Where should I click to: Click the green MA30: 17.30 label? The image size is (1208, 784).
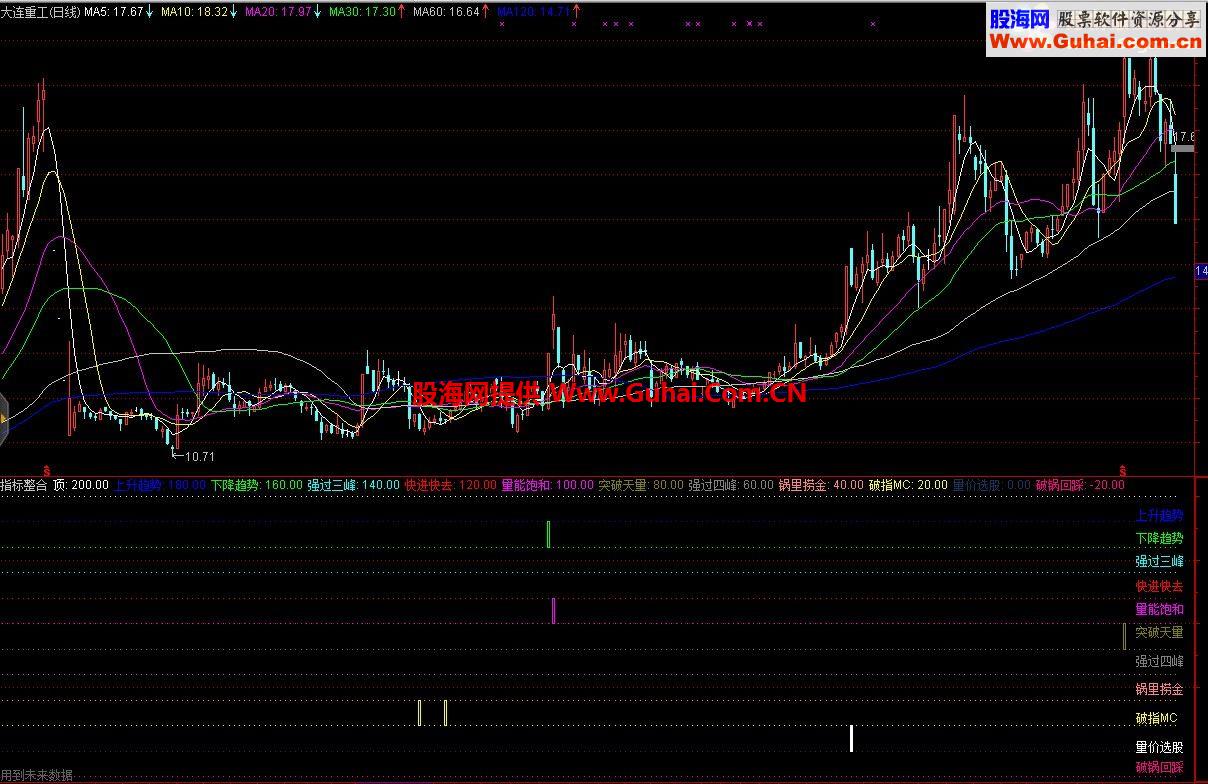click(x=362, y=12)
